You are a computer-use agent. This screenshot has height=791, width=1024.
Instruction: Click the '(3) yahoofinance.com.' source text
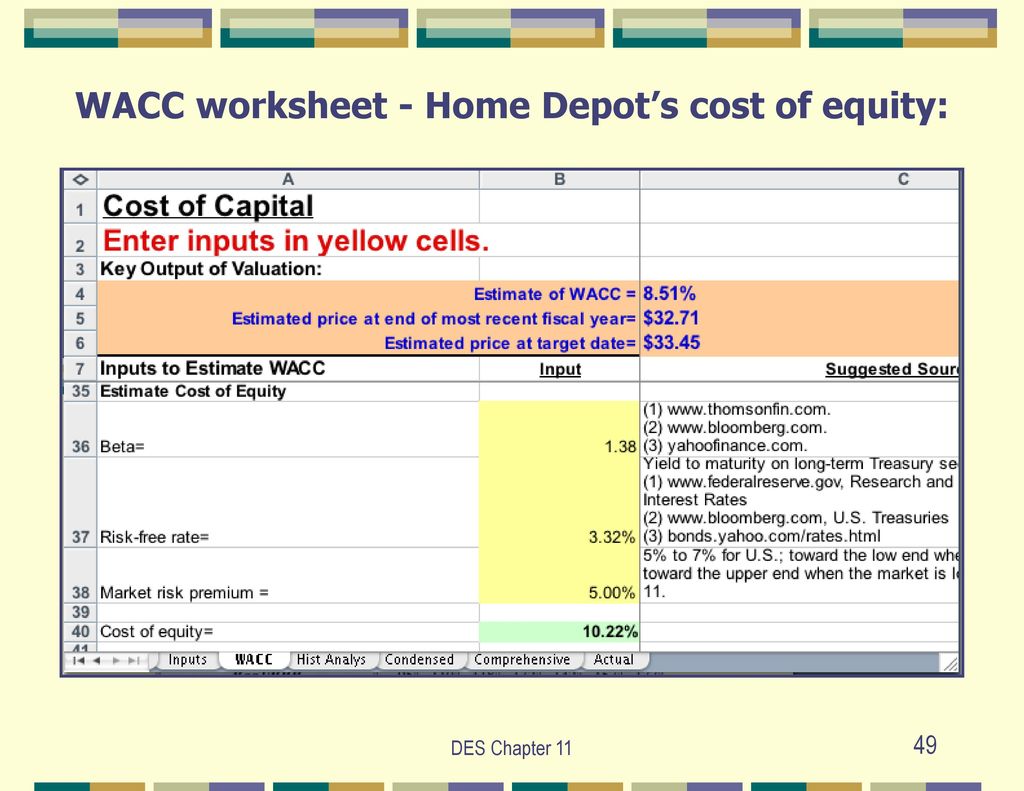pos(725,446)
